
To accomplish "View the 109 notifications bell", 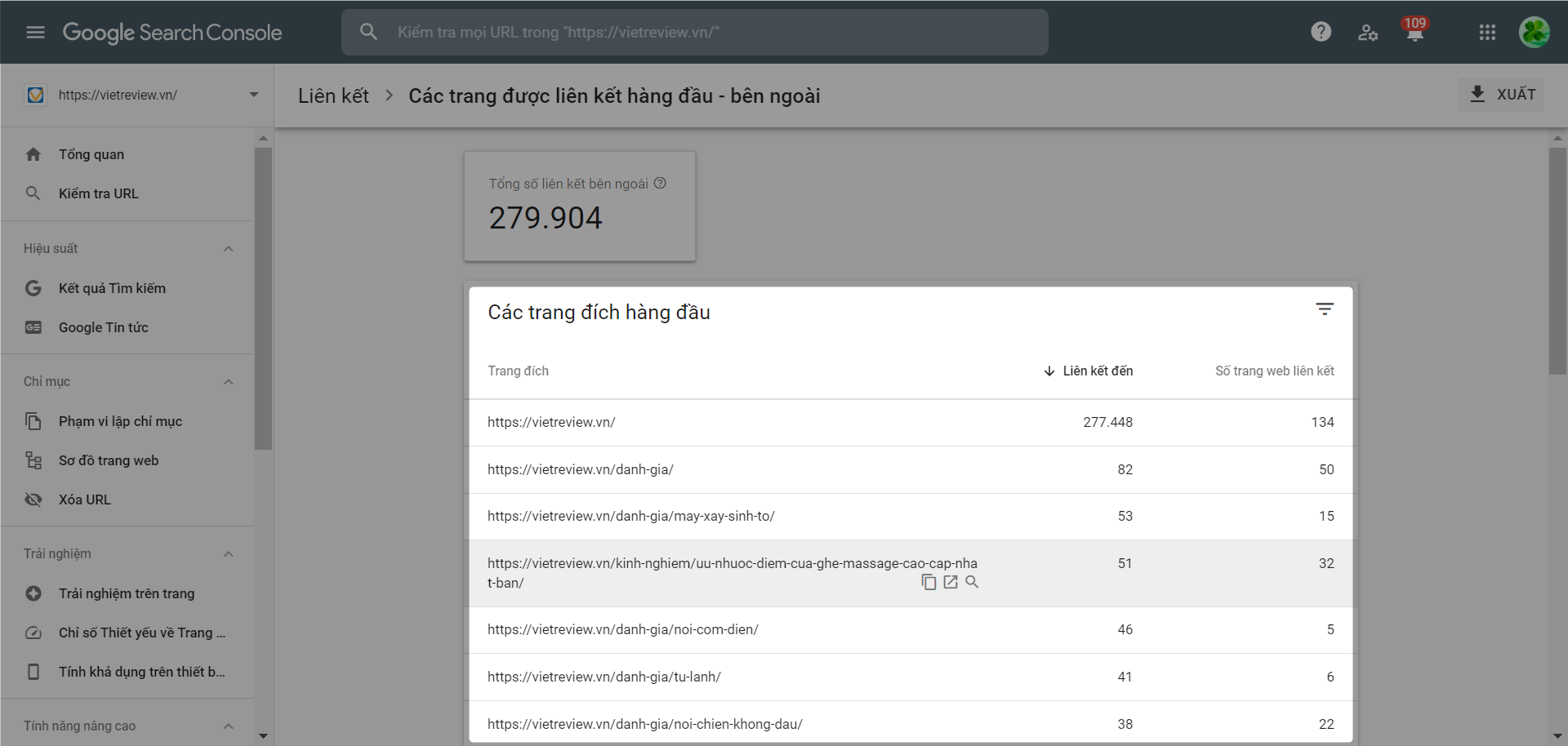I will 1414,30.
